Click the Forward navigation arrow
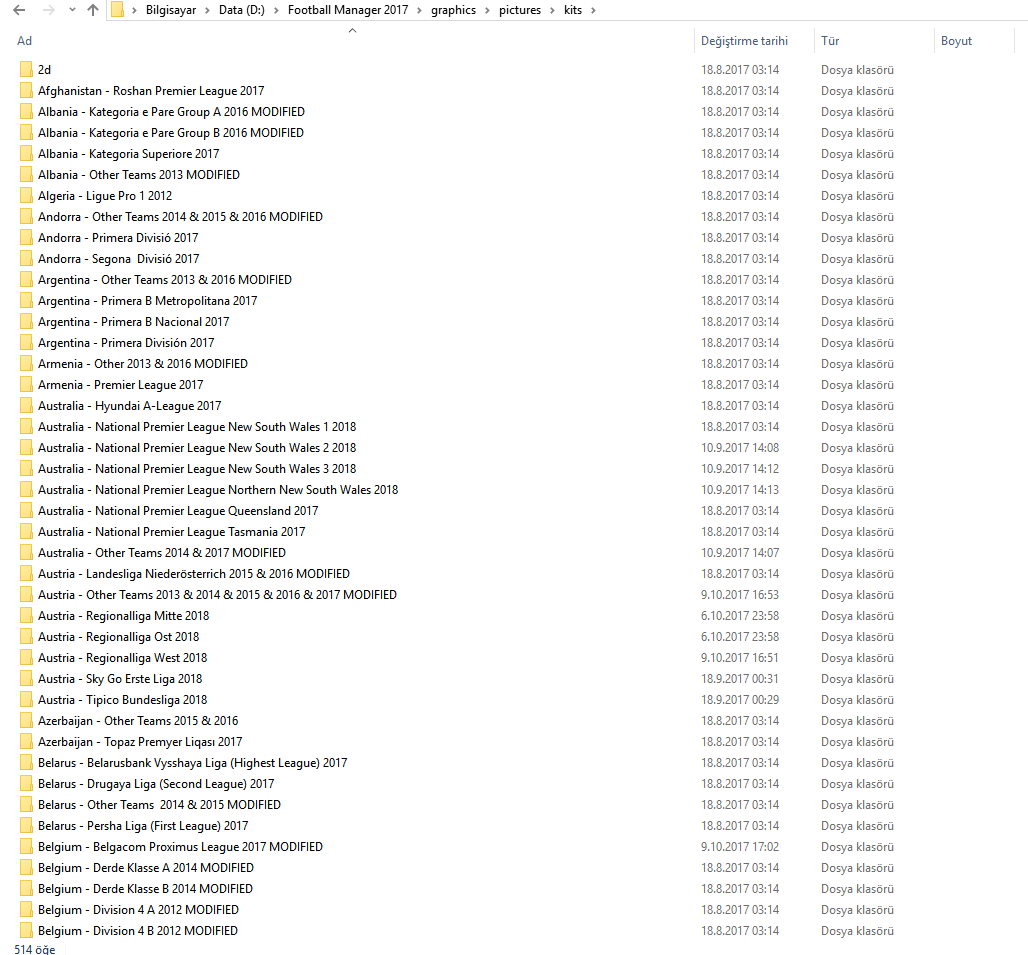Image resolution: width=1028 pixels, height=955 pixels. click(48, 10)
